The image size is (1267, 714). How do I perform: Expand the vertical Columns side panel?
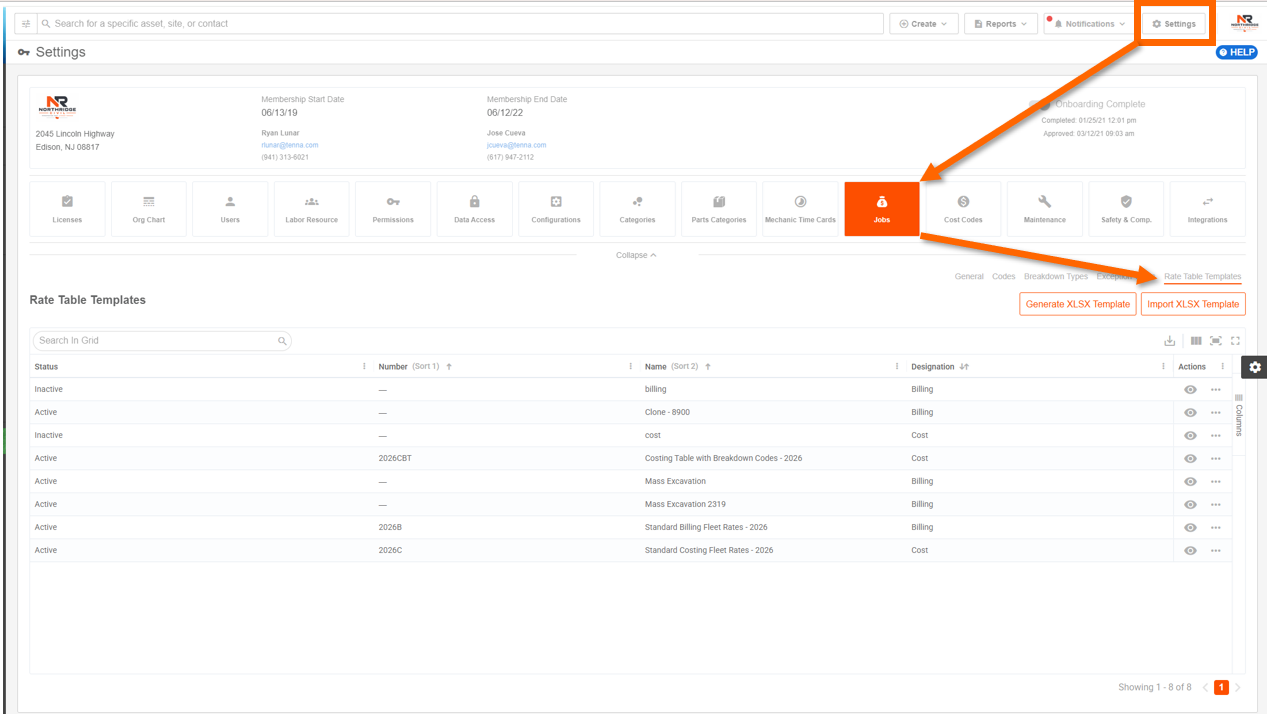[x=1239, y=415]
